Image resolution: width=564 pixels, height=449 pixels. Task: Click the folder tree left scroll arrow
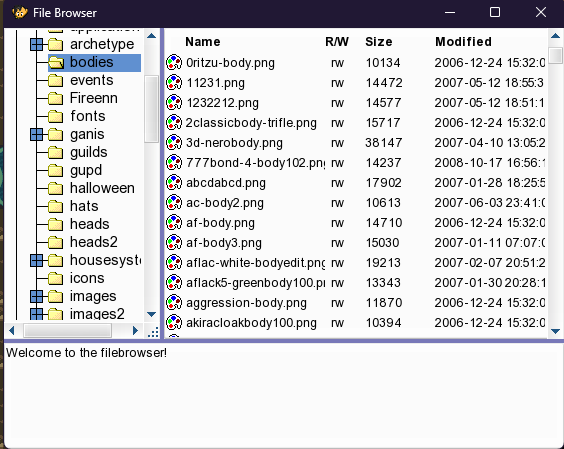(x=12, y=330)
